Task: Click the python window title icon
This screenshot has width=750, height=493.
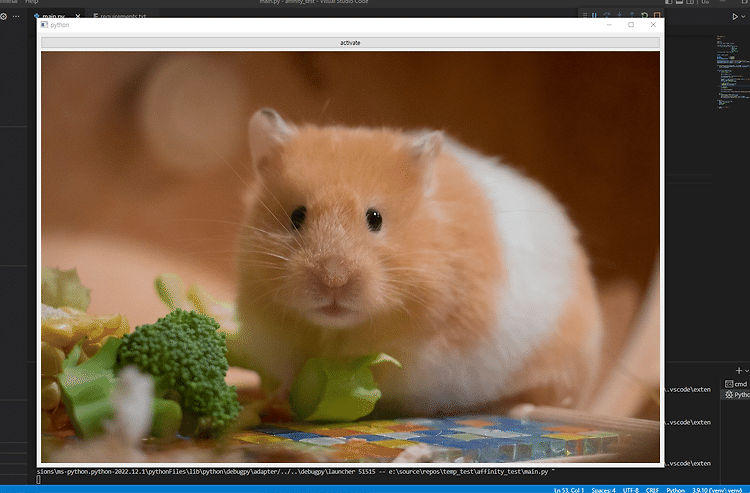Action: coord(44,24)
